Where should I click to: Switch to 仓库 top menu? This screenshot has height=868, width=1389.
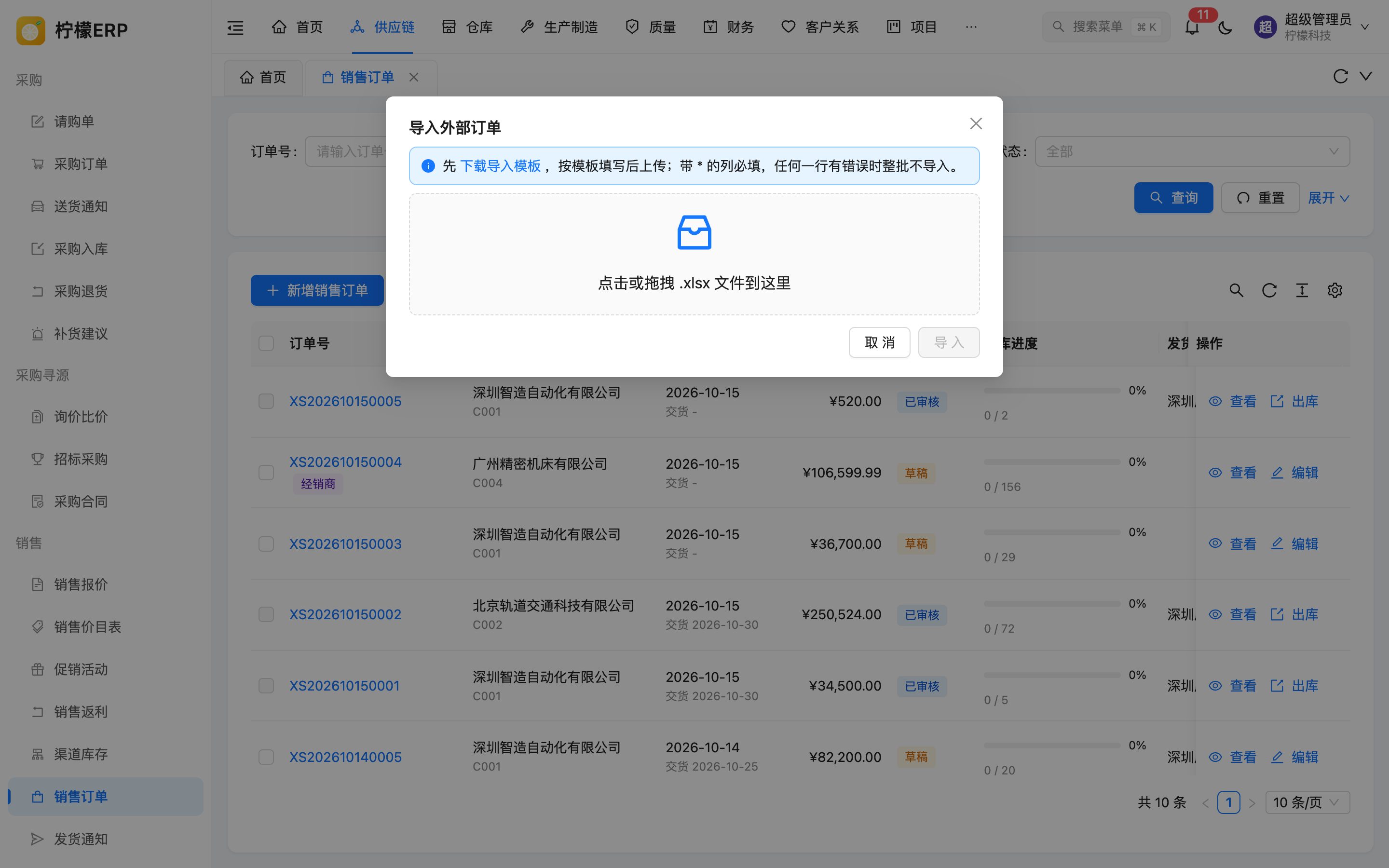(467, 27)
